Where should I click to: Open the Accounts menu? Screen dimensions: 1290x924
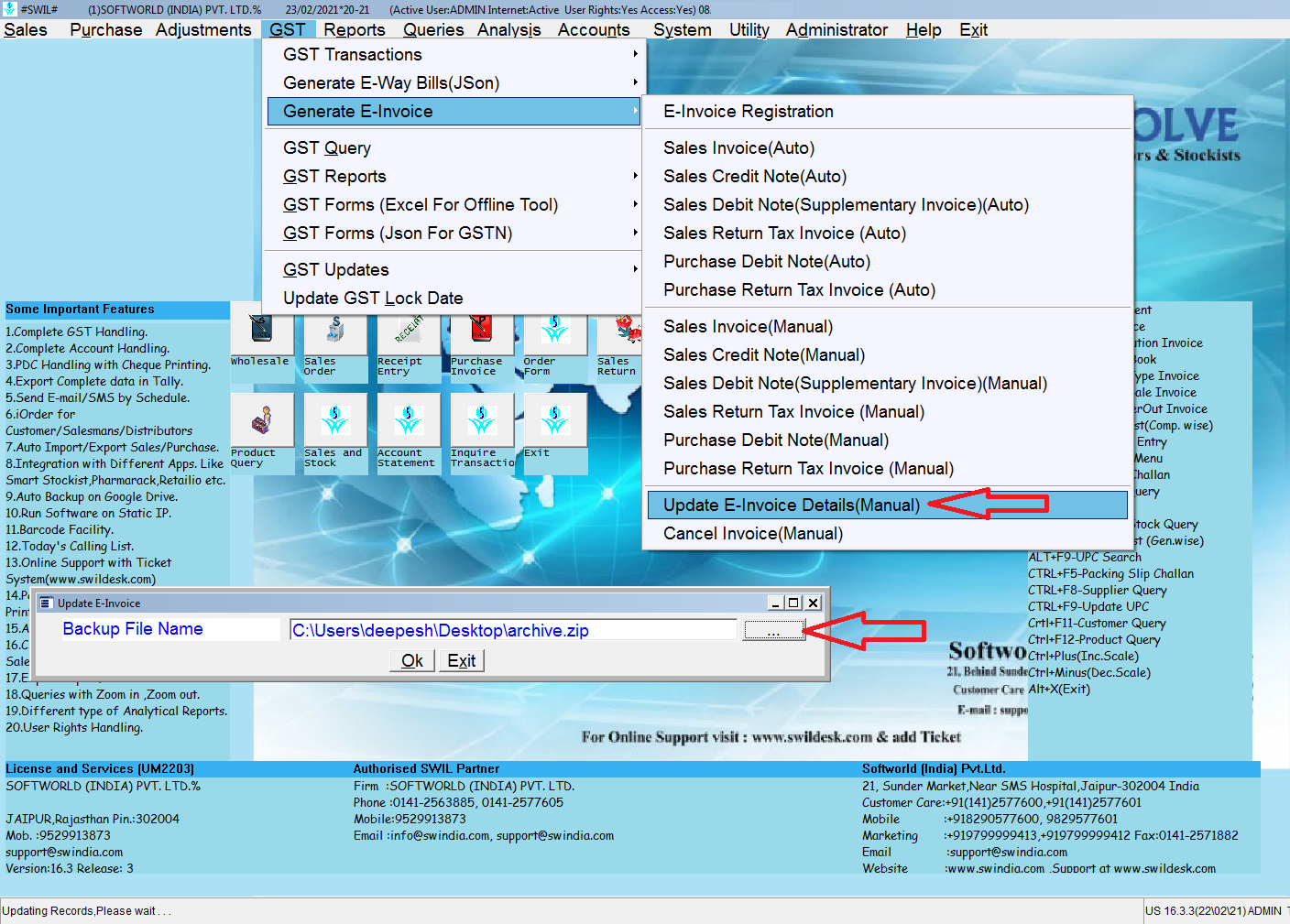[594, 30]
